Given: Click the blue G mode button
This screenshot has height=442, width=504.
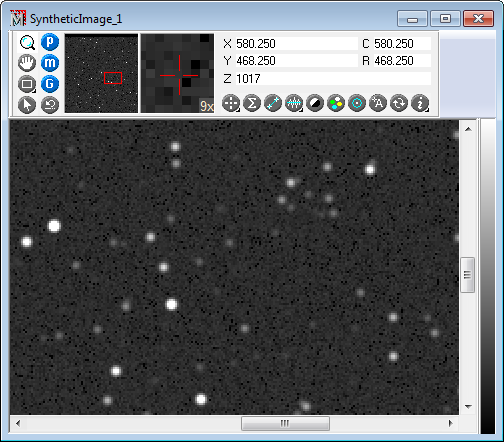Looking at the screenshot, I should [x=50, y=84].
